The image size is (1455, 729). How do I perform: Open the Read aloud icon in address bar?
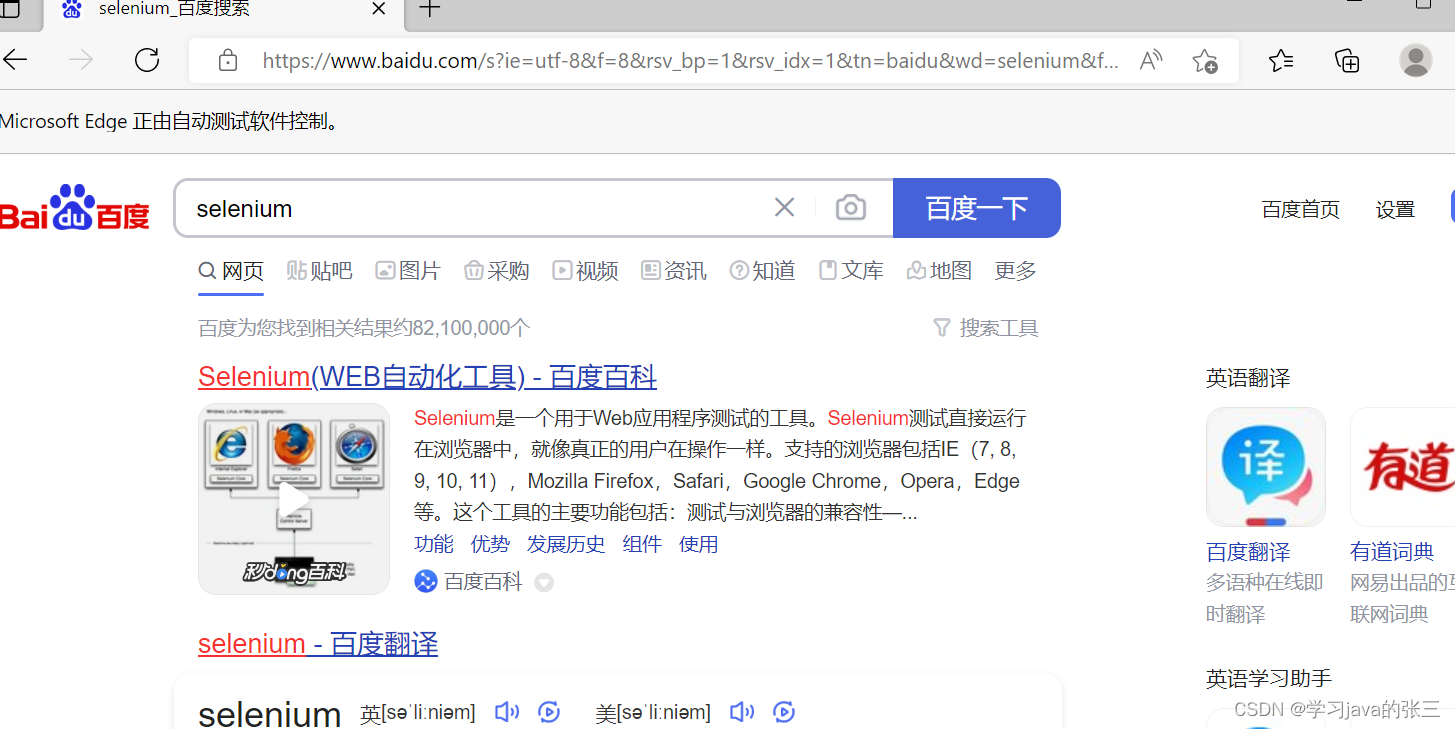click(x=1151, y=61)
